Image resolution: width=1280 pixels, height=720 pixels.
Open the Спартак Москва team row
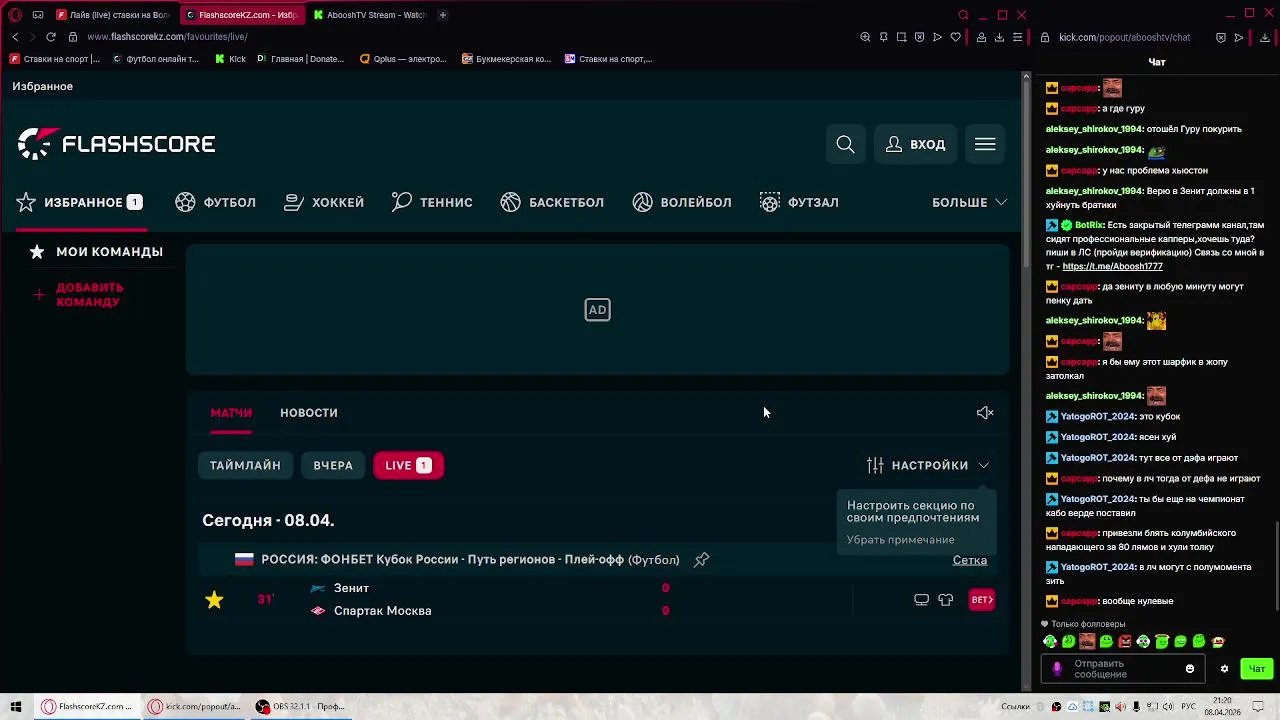(x=382, y=611)
